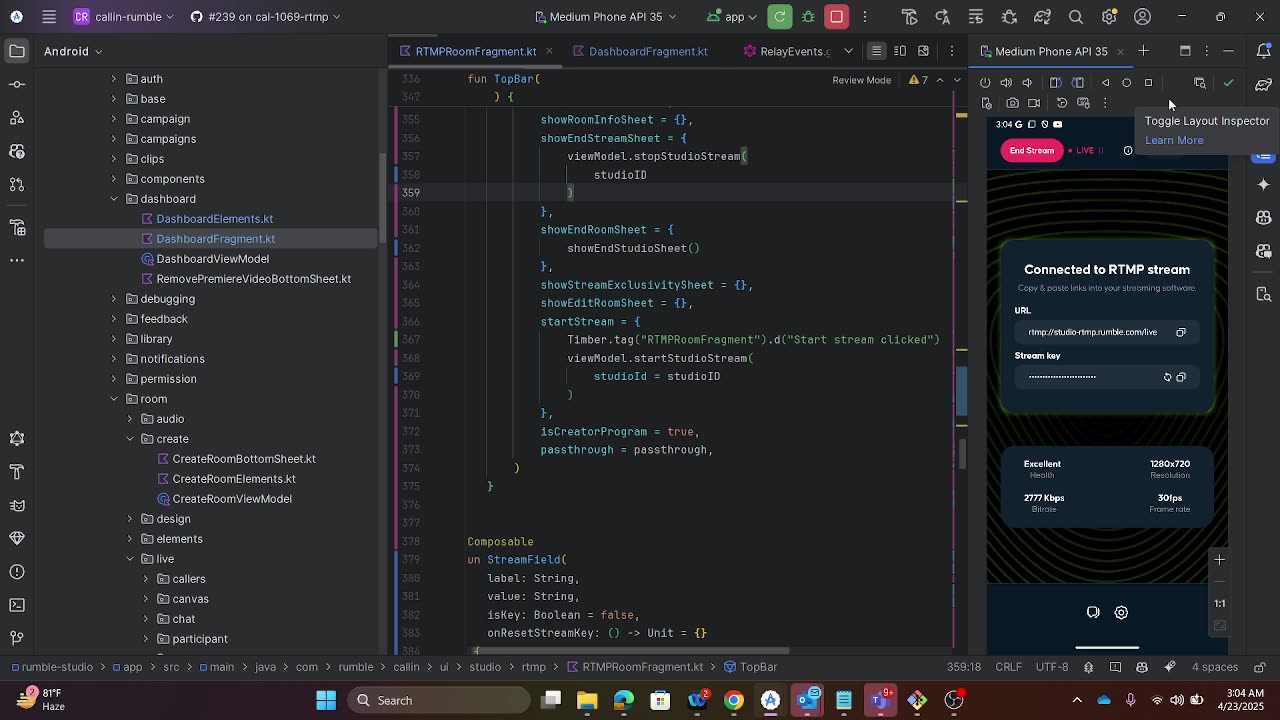This screenshot has width=1280, height=720.
Task: Select the RelayEvents editor tab
Action: (786, 51)
